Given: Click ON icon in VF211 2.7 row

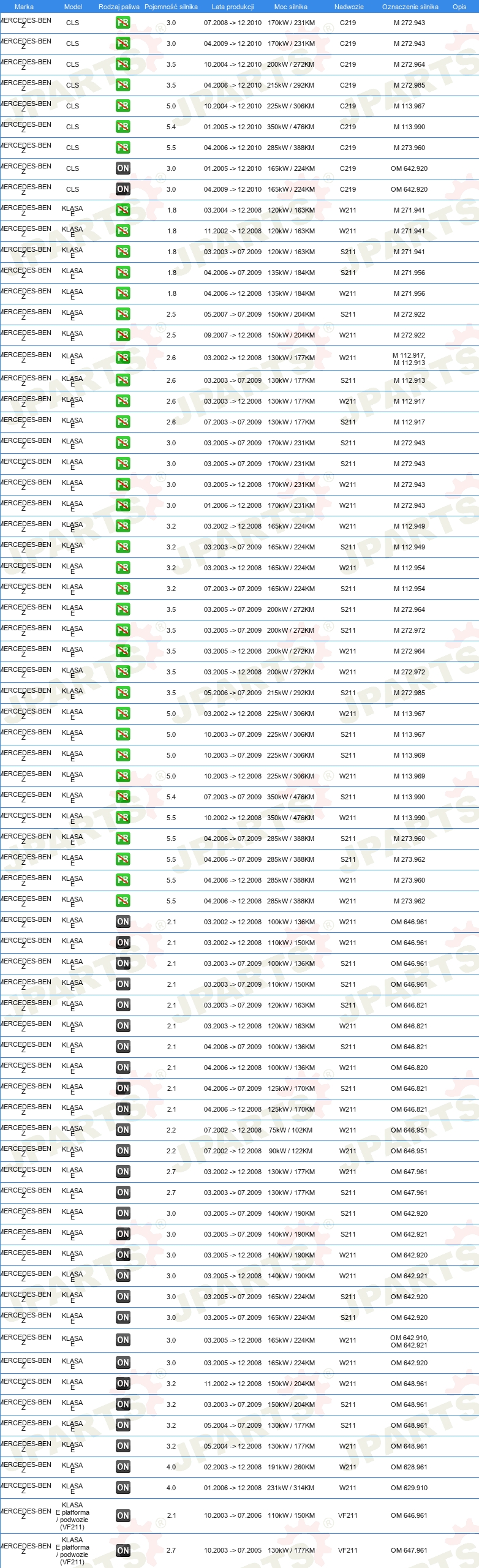Looking at the screenshot, I should click(123, 1550).
